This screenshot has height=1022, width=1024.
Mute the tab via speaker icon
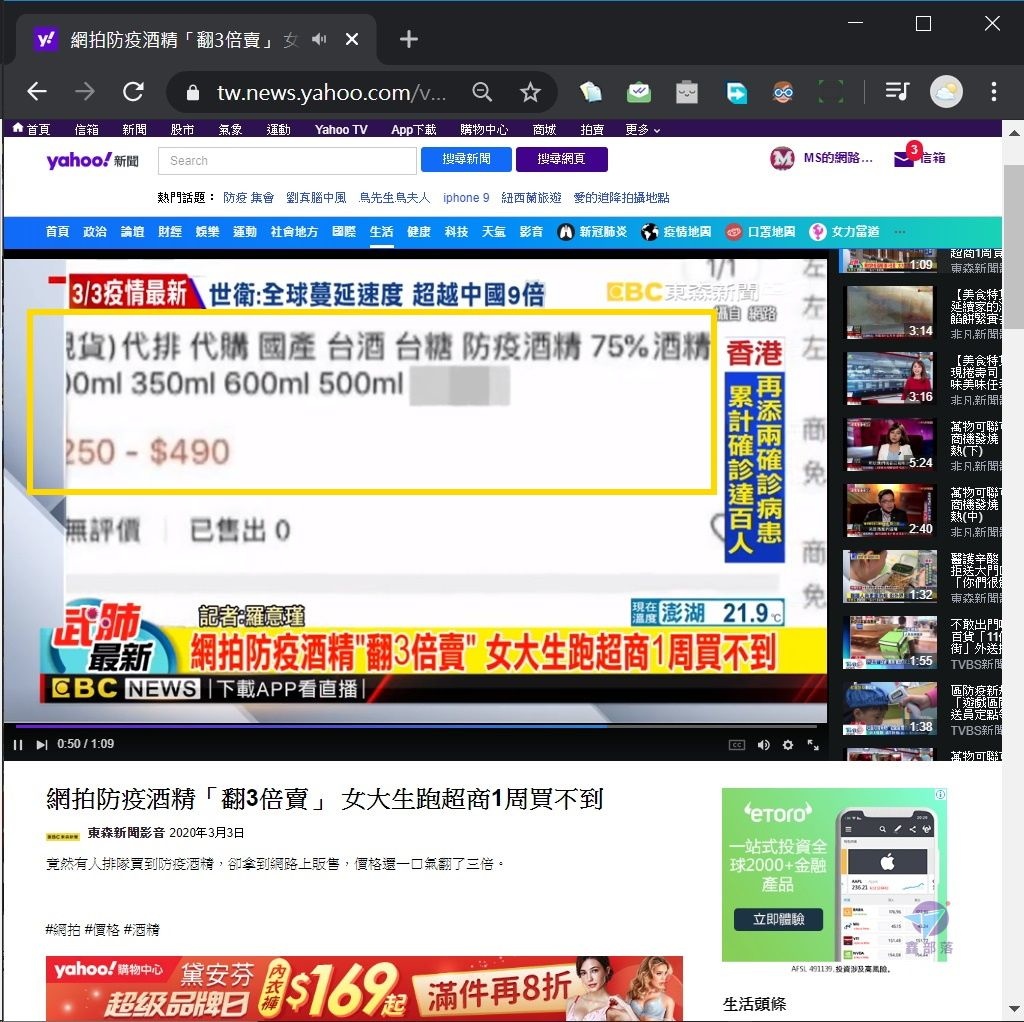pyautogui.click(x=319, y=40)
